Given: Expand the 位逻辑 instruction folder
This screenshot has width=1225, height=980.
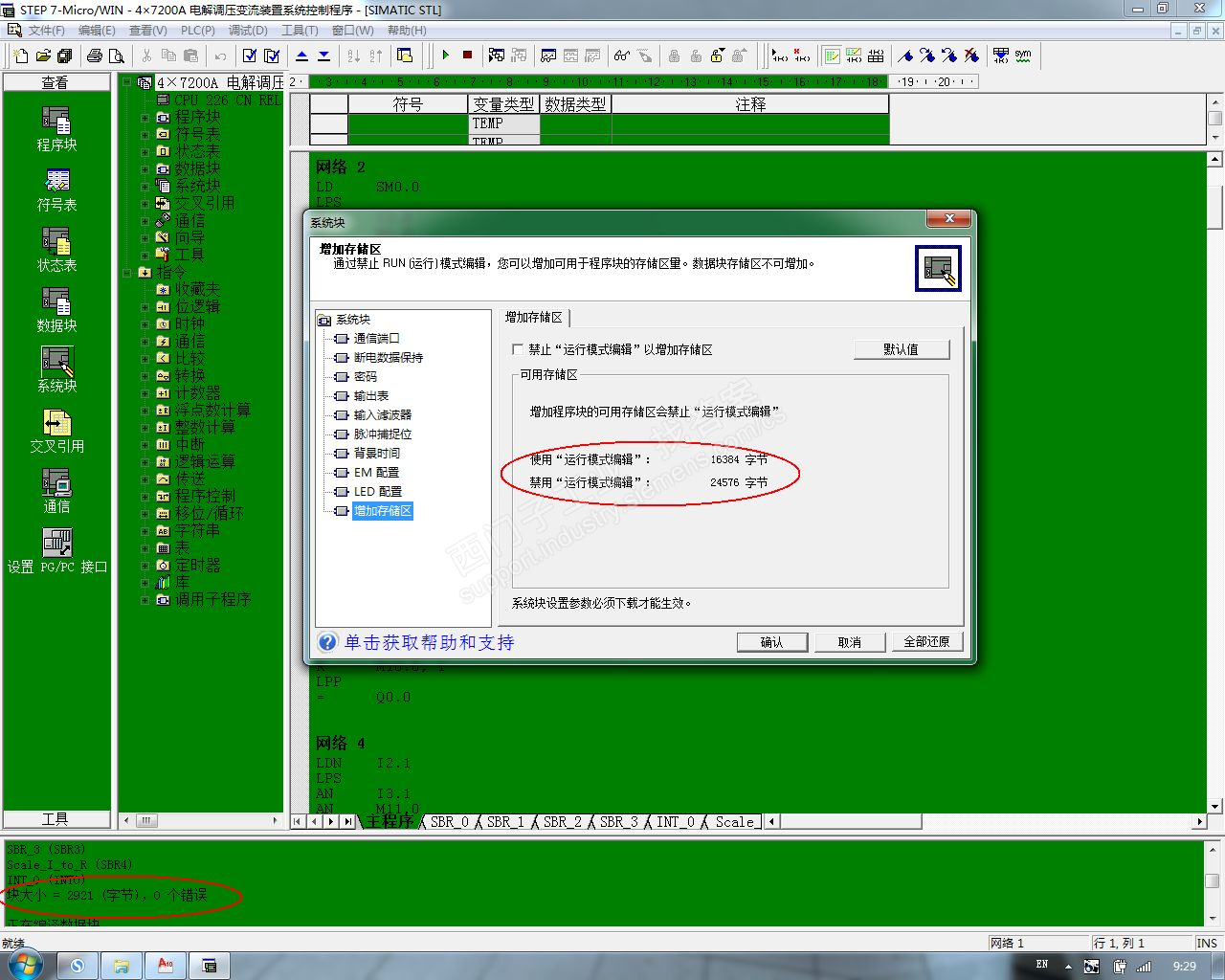Looking at the screenshot, I should click(x=145, y=307).
